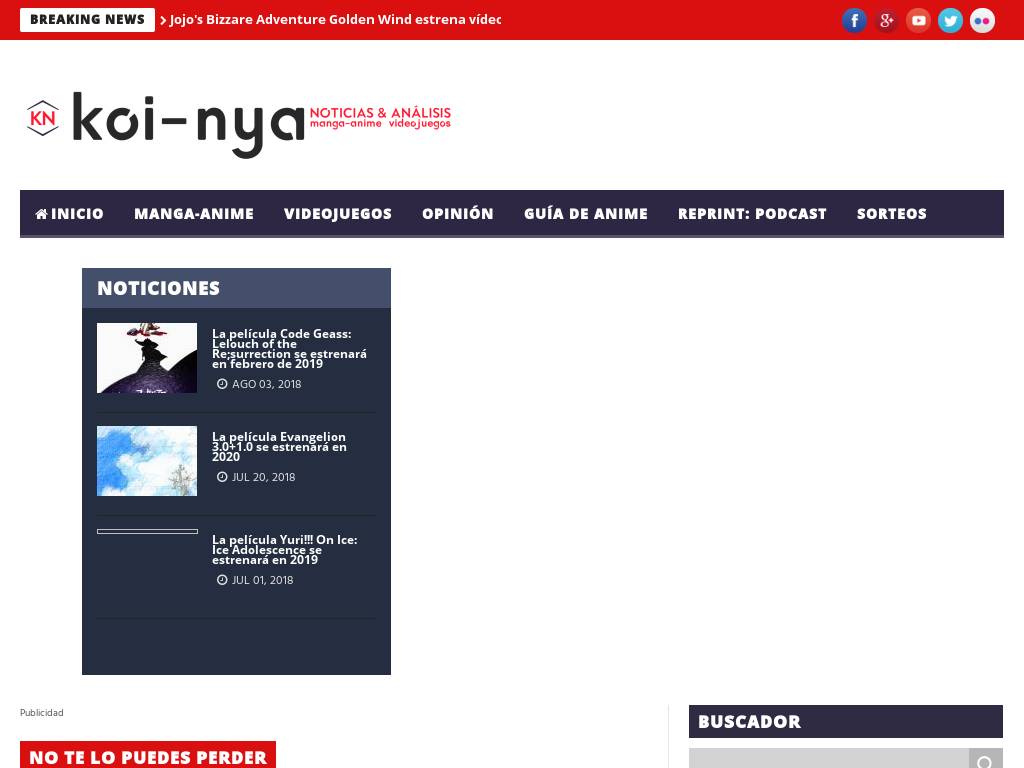Open the Videojuegos menu
Viewport: 1024px width, 768px height.
coord(338,214)
